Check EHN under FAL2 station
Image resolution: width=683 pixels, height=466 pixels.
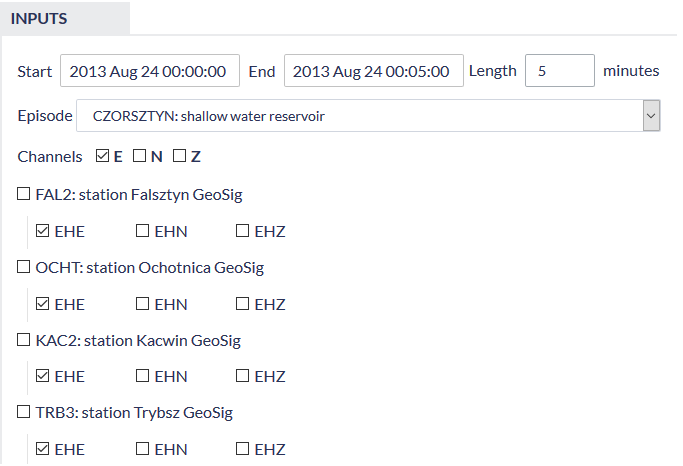[x=142, y=230]
